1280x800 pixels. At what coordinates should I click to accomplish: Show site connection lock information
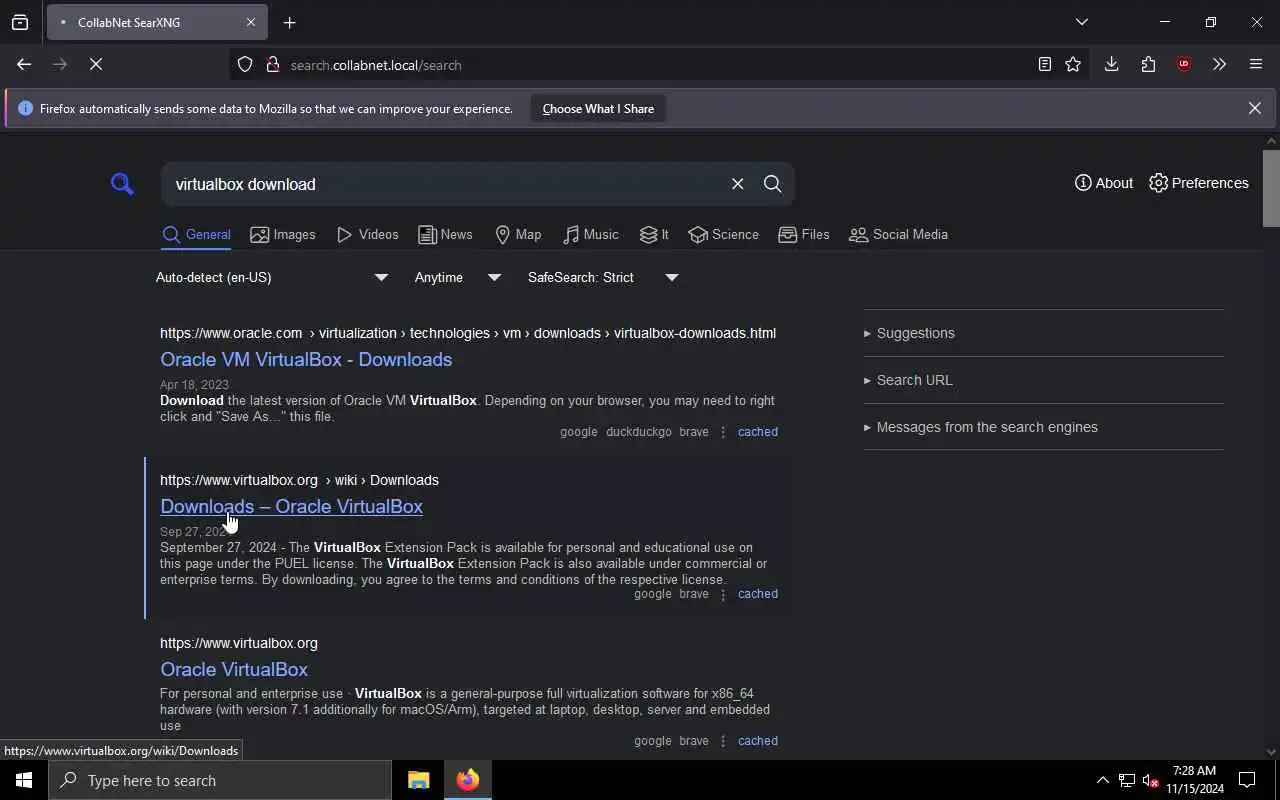tap(272, 65)
